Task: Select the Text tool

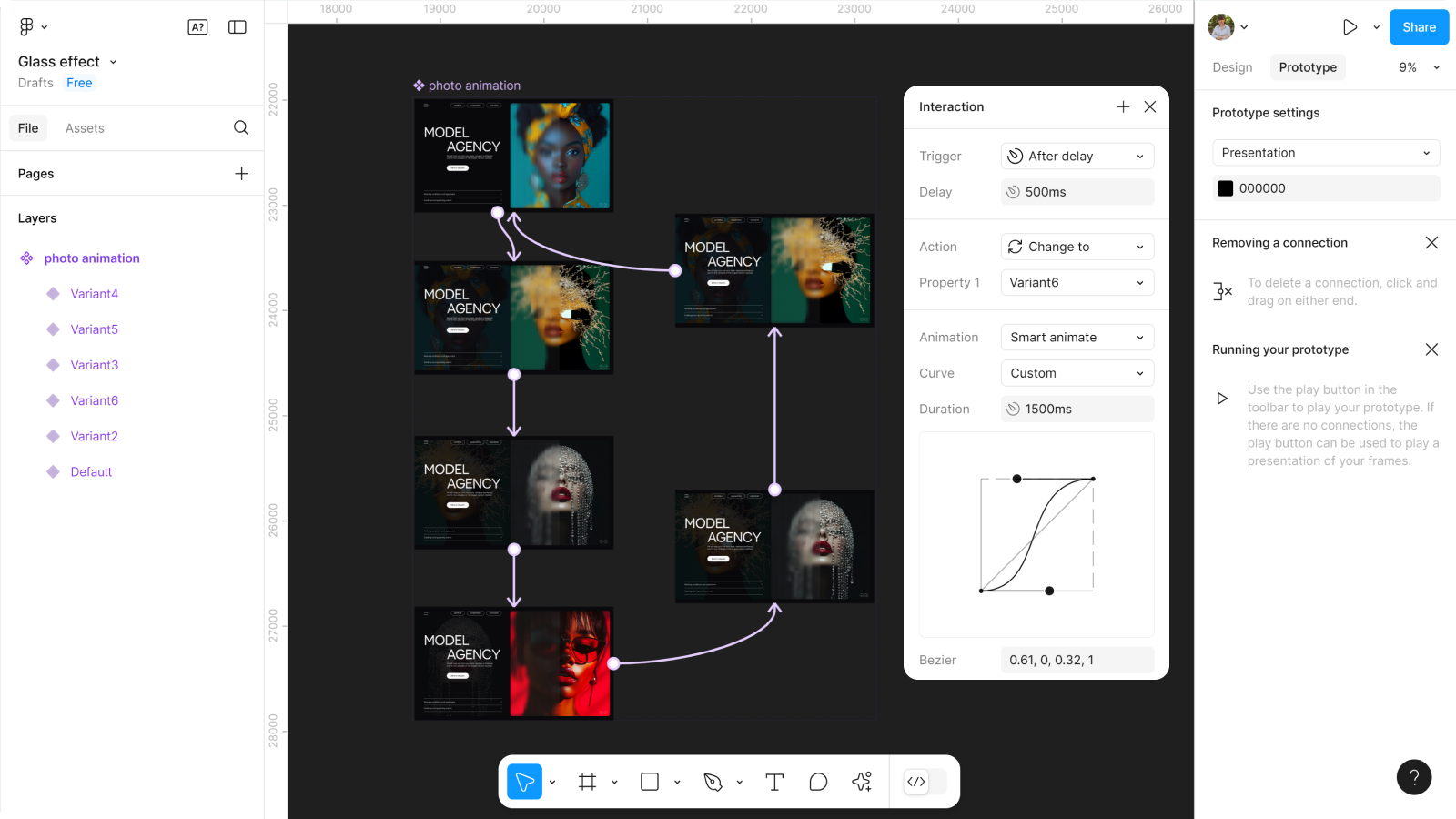Action: click(x=774, y=782)
